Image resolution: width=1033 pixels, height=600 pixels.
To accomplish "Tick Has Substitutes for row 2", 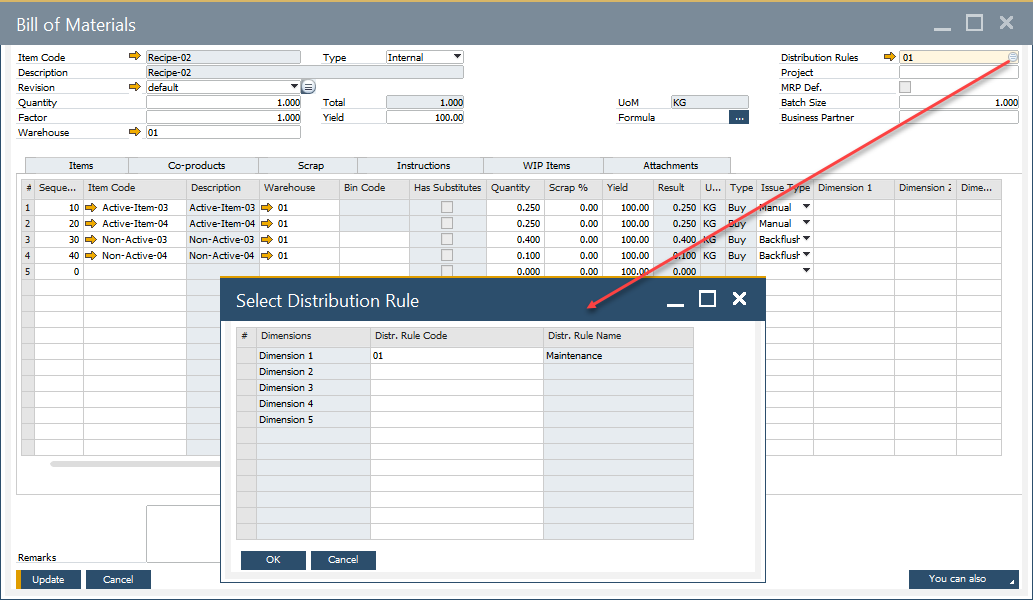I will [447, 223].
